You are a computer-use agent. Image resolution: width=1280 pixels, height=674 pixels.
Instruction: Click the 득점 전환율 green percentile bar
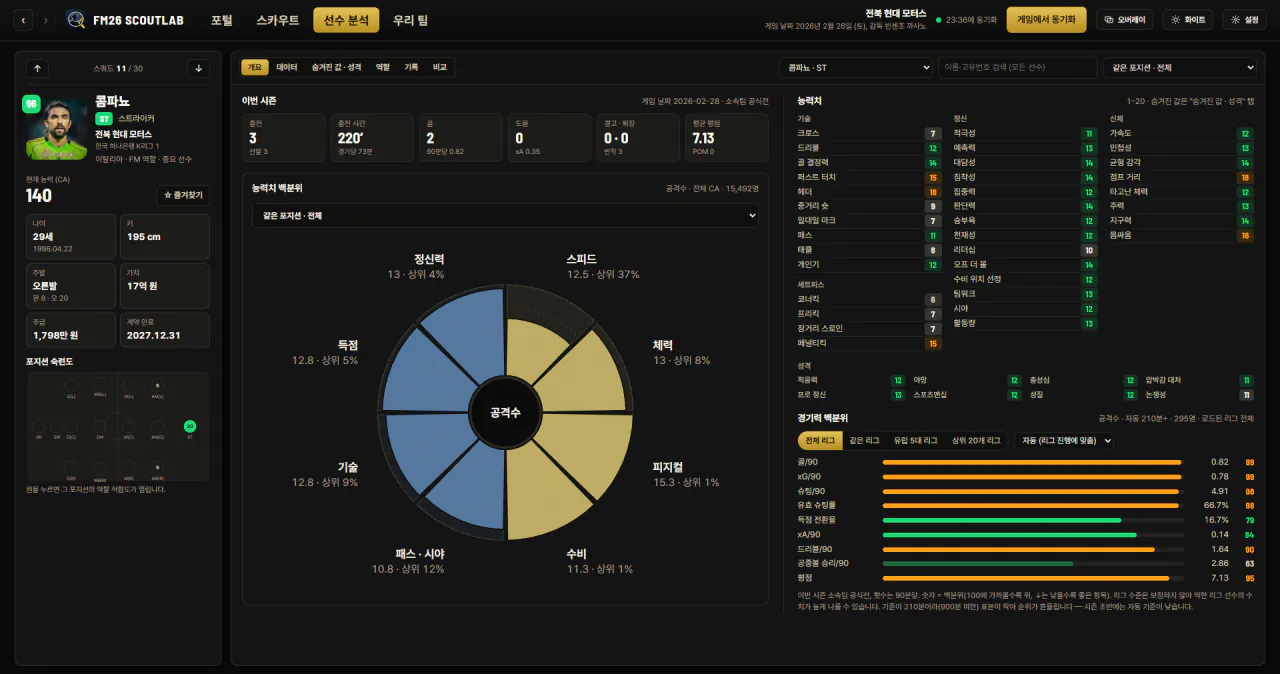[1032, 520]
